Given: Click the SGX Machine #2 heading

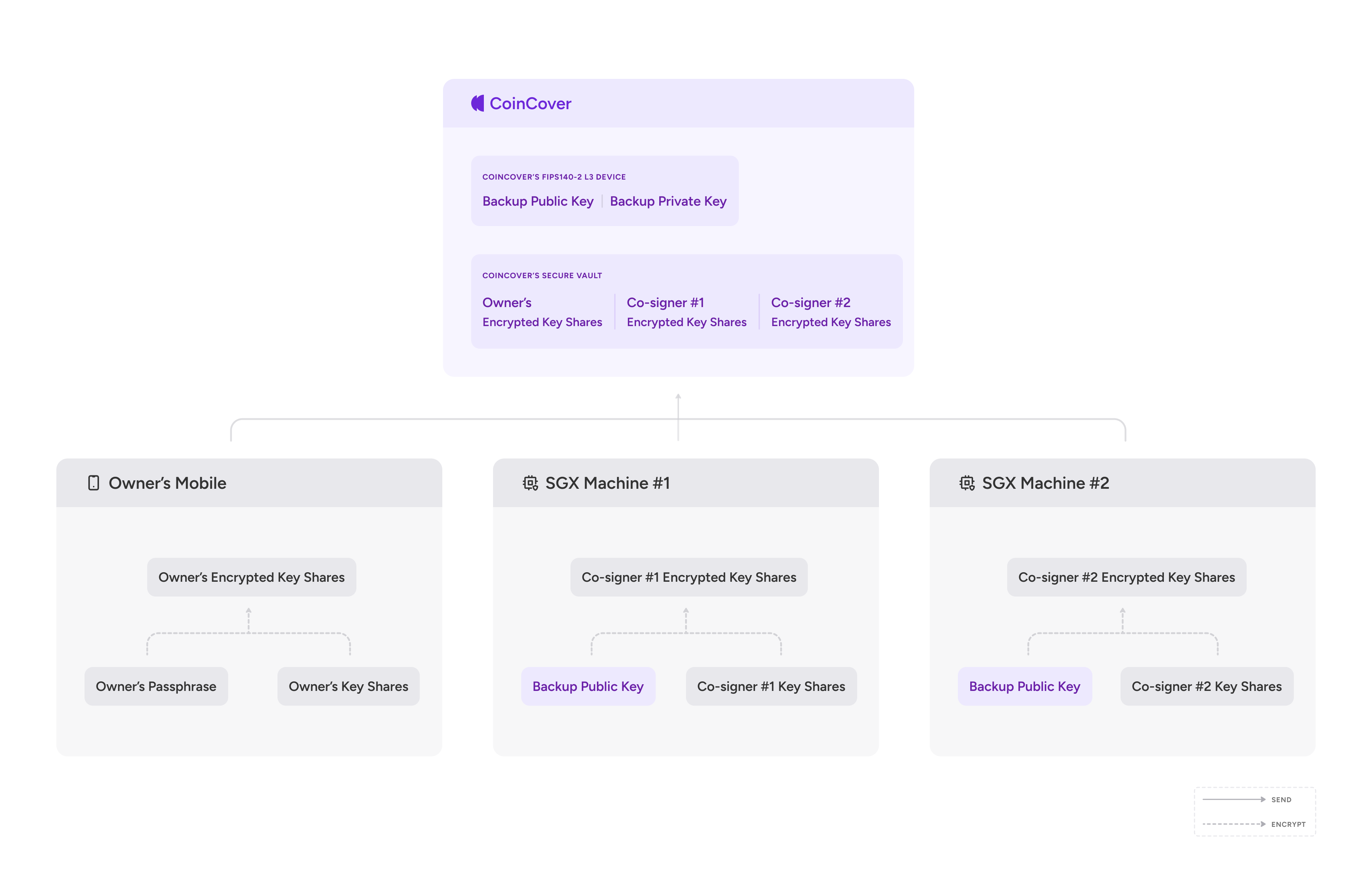Looking at the screenshot, I should 1045,483.
